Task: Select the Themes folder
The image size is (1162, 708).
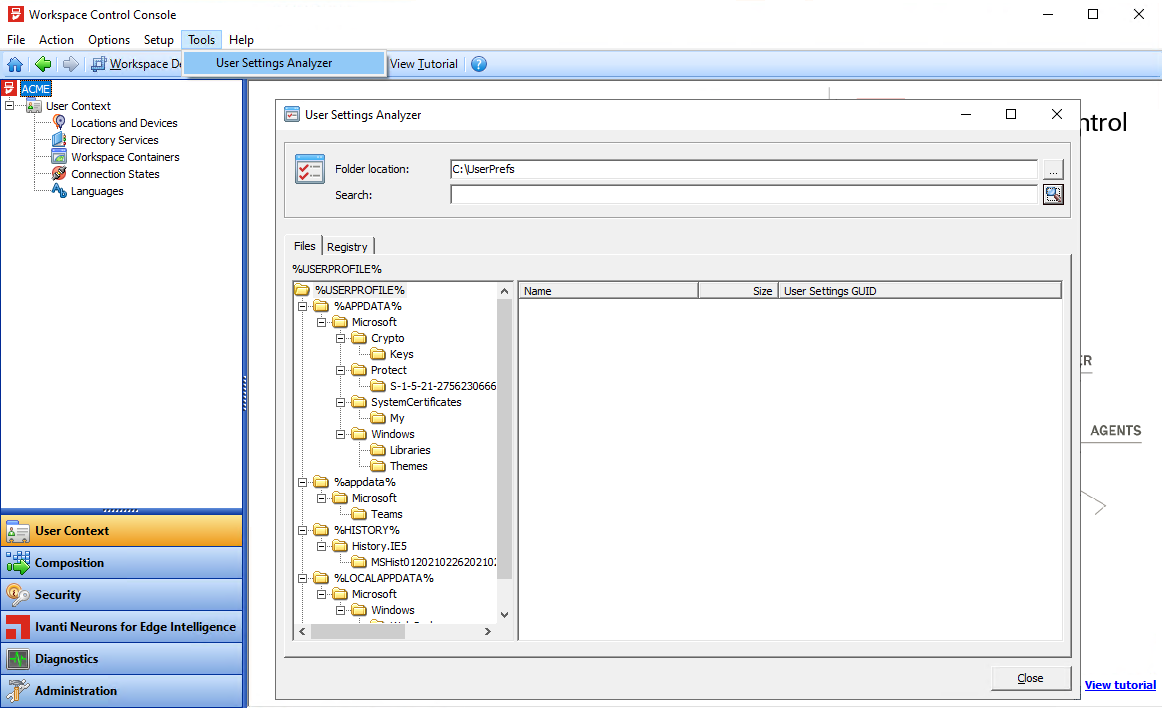Action: point(408,466)
